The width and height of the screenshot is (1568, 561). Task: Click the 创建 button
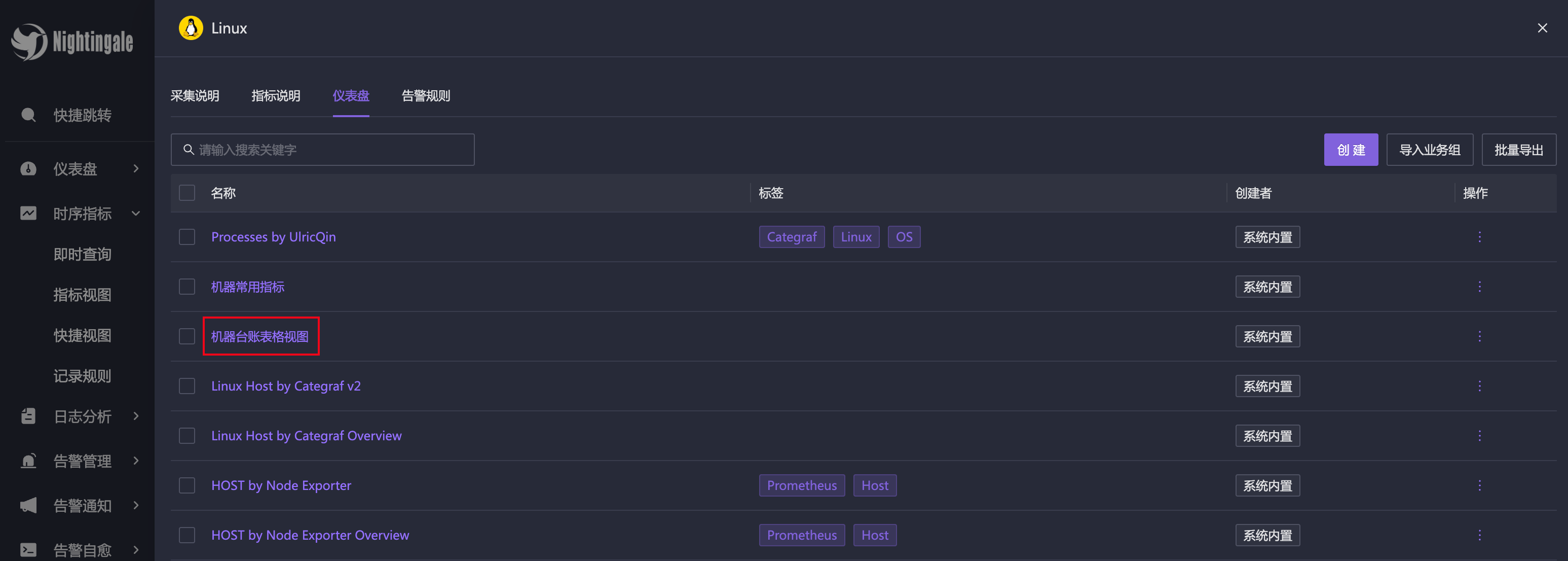pyautogui.click(x=1351, y=150)
